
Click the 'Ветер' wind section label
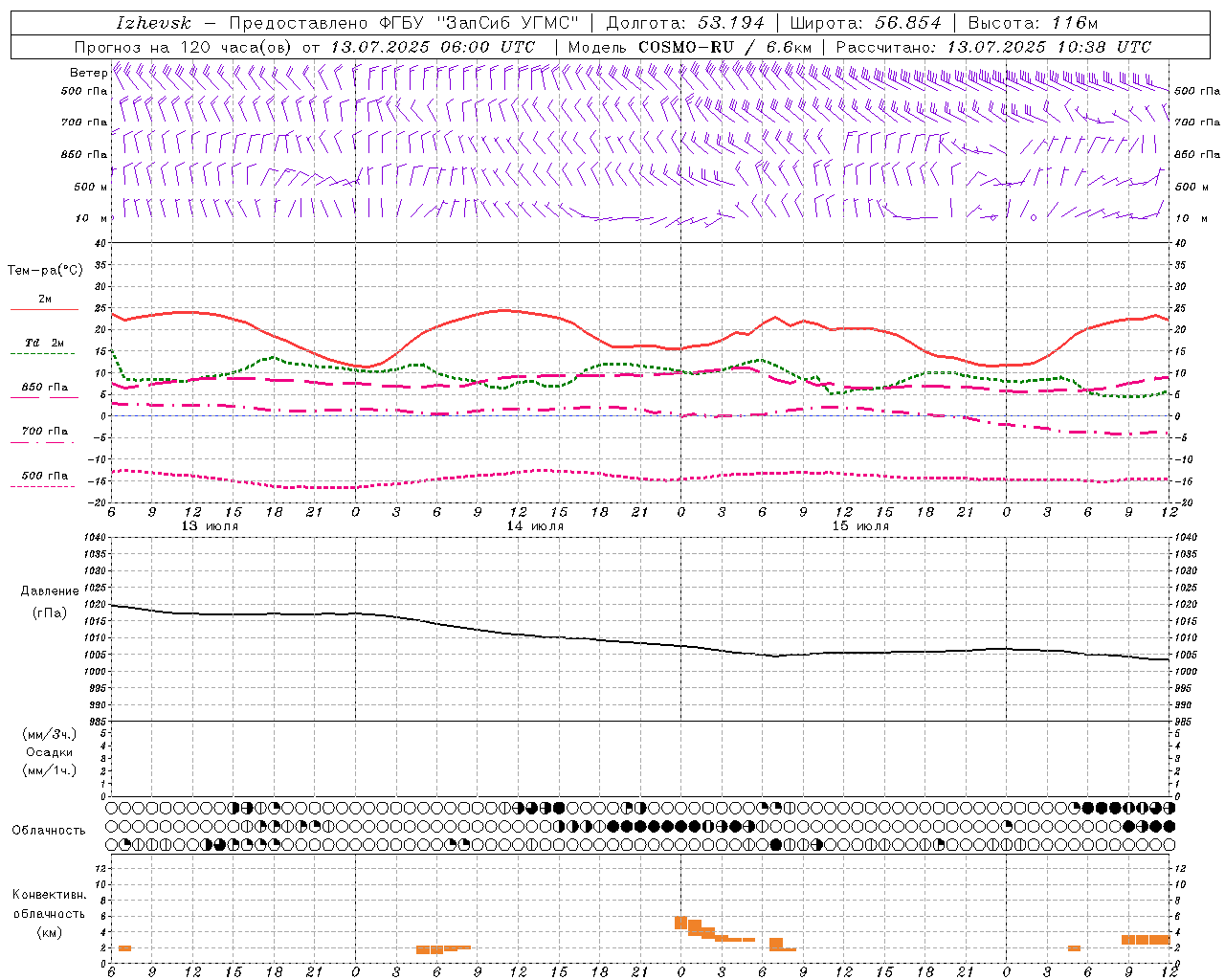[88, 73]
